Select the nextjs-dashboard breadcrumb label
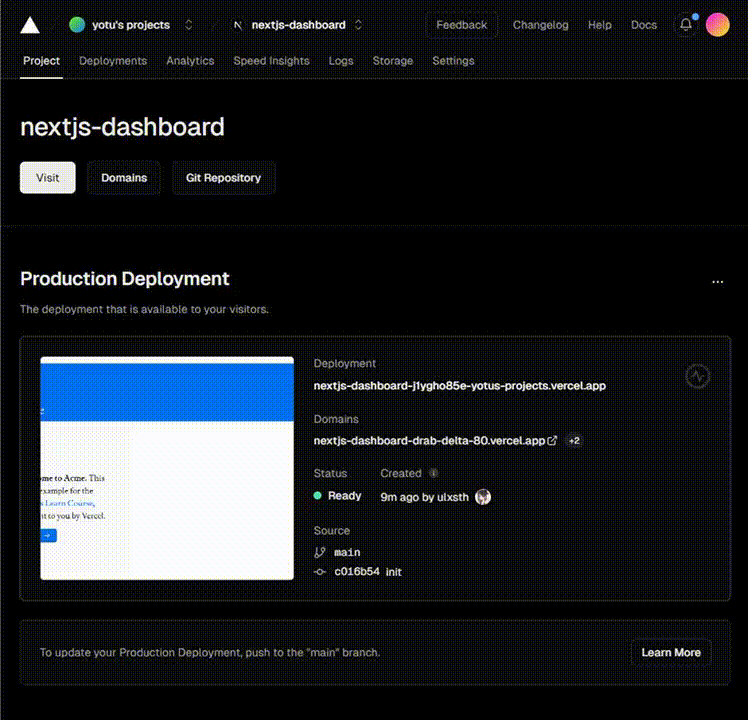The width and height of the screenshot is (748, 720). coord(299,25)
